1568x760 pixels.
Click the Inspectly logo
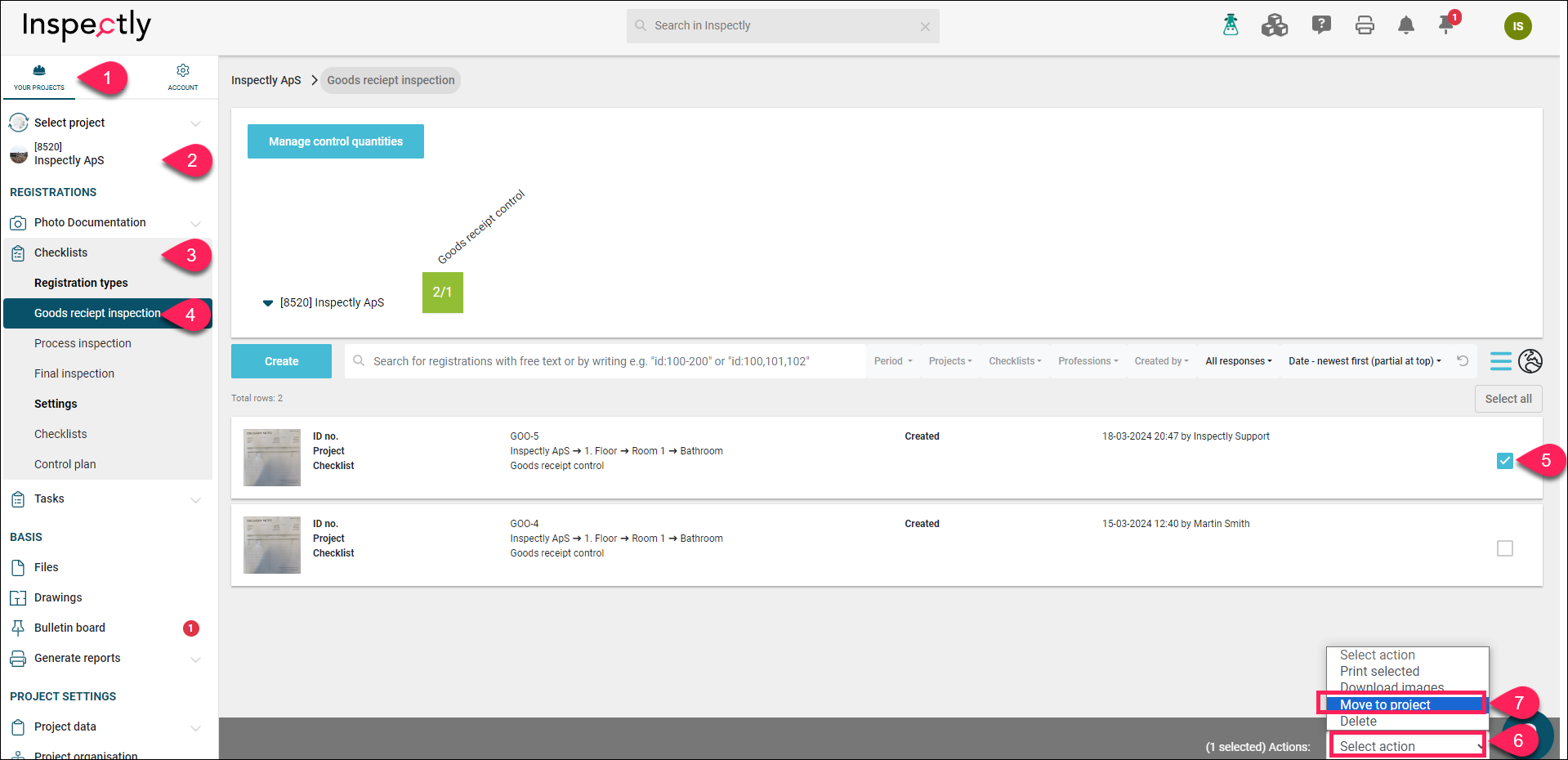(87, 25)
